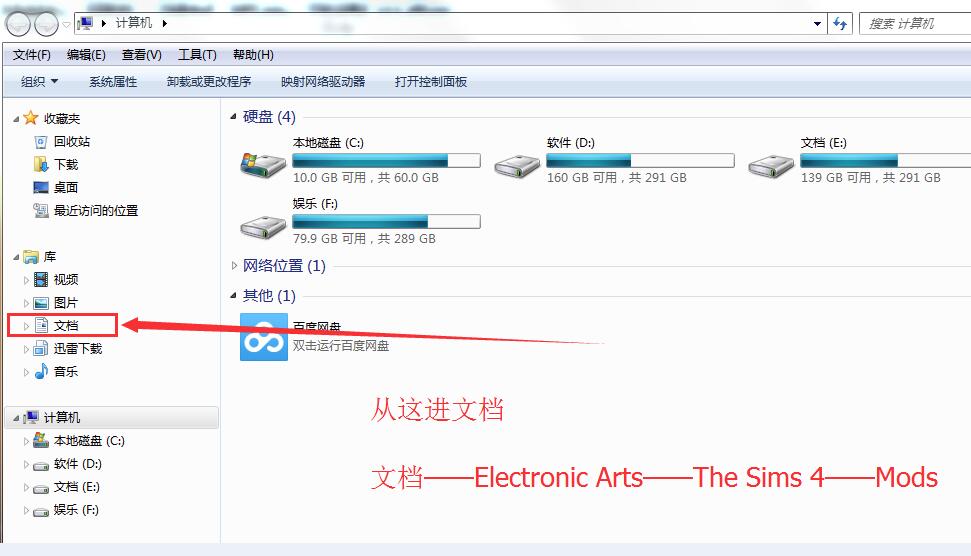Click the 搜索 计算机 search field
The image size is (971, 556).
pyautogui.click(x=915, y=24)
